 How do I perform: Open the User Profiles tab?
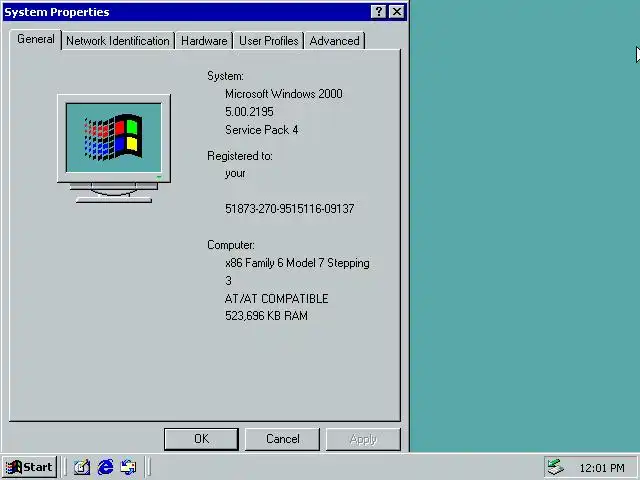[x=269, y=41]
